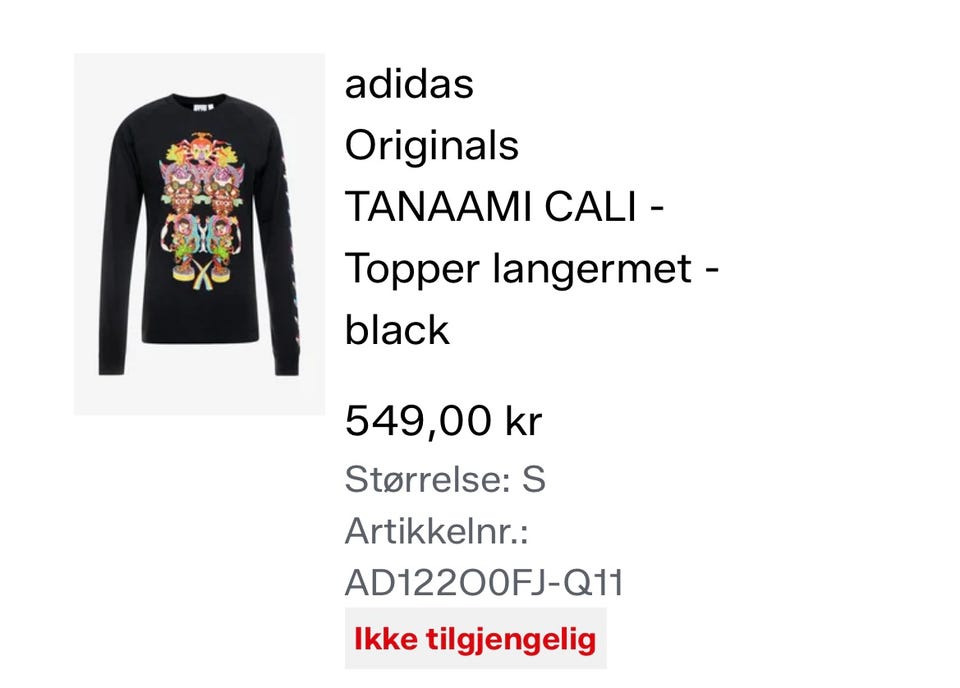Viewport: 960px width, 688px height.
Task: Open the black sweatshirt product thumbnail
Action: pyautogui.click(x=200, y=234)
